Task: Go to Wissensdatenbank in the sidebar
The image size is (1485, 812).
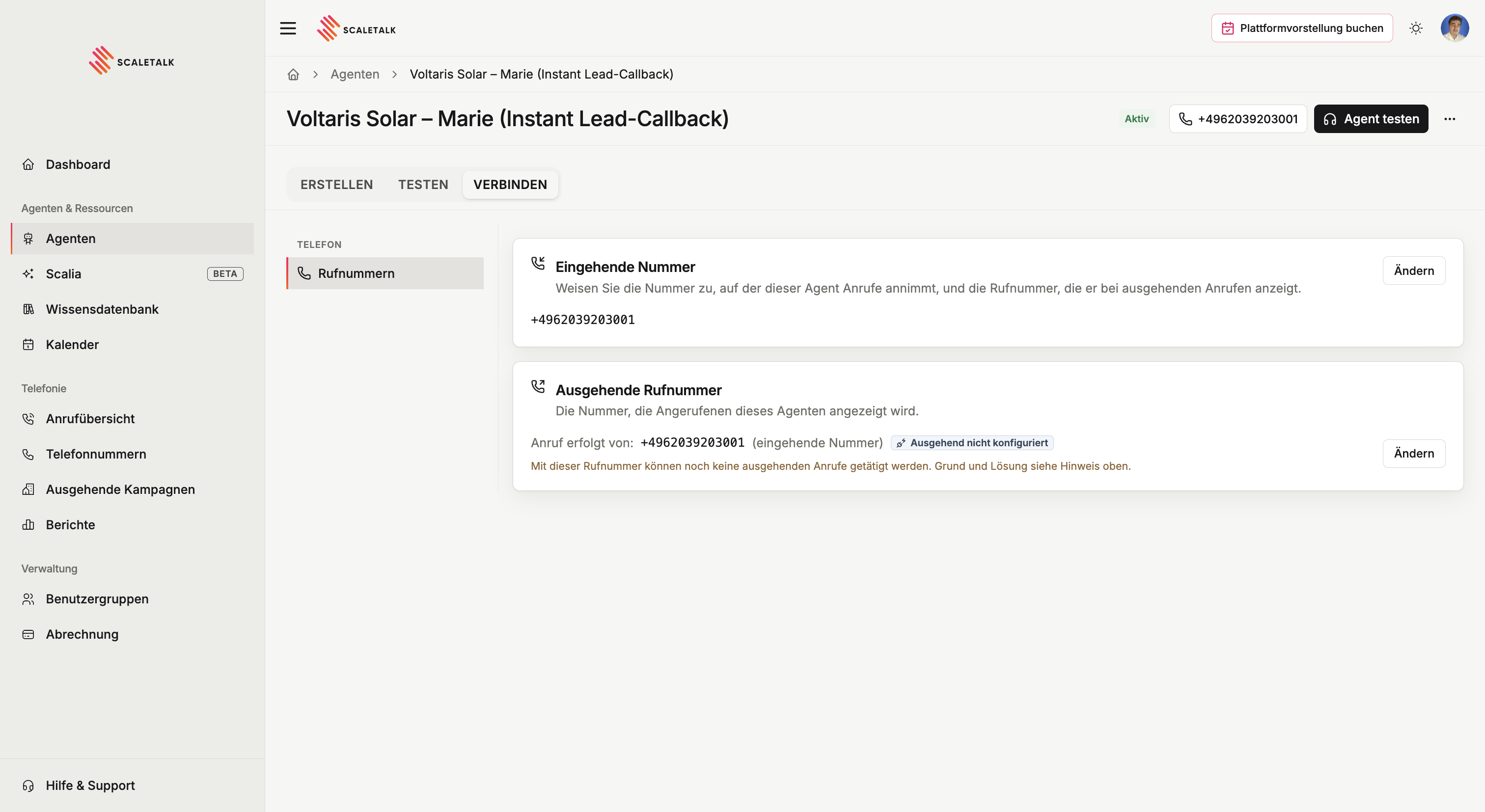Action: (x=133, y=309)
